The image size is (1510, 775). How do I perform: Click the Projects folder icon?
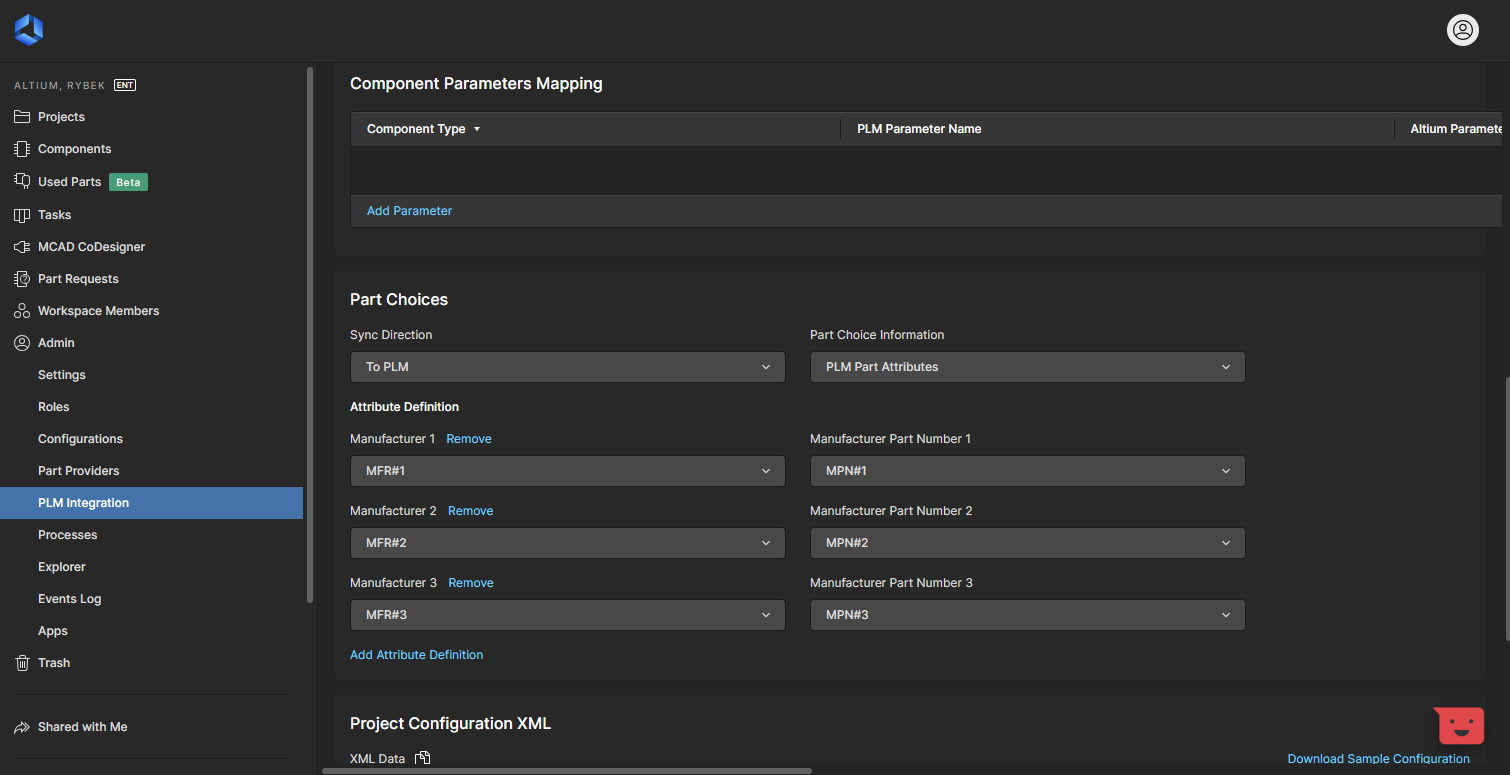click(x=22, y=117)
